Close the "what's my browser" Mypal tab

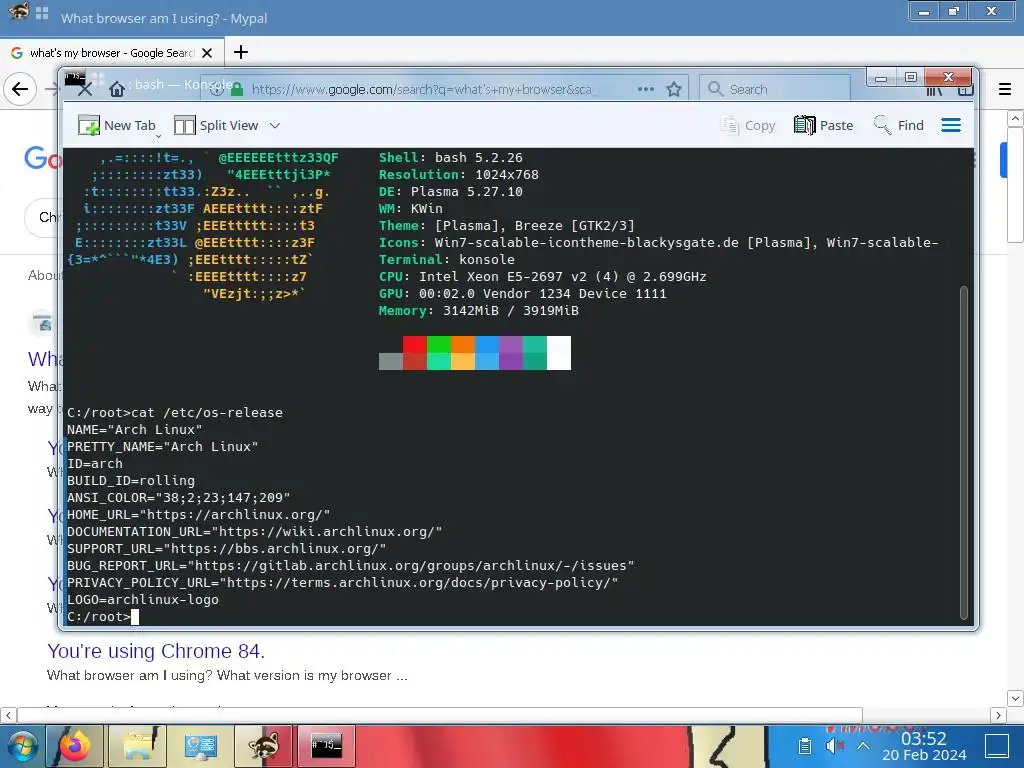(207, 53)
